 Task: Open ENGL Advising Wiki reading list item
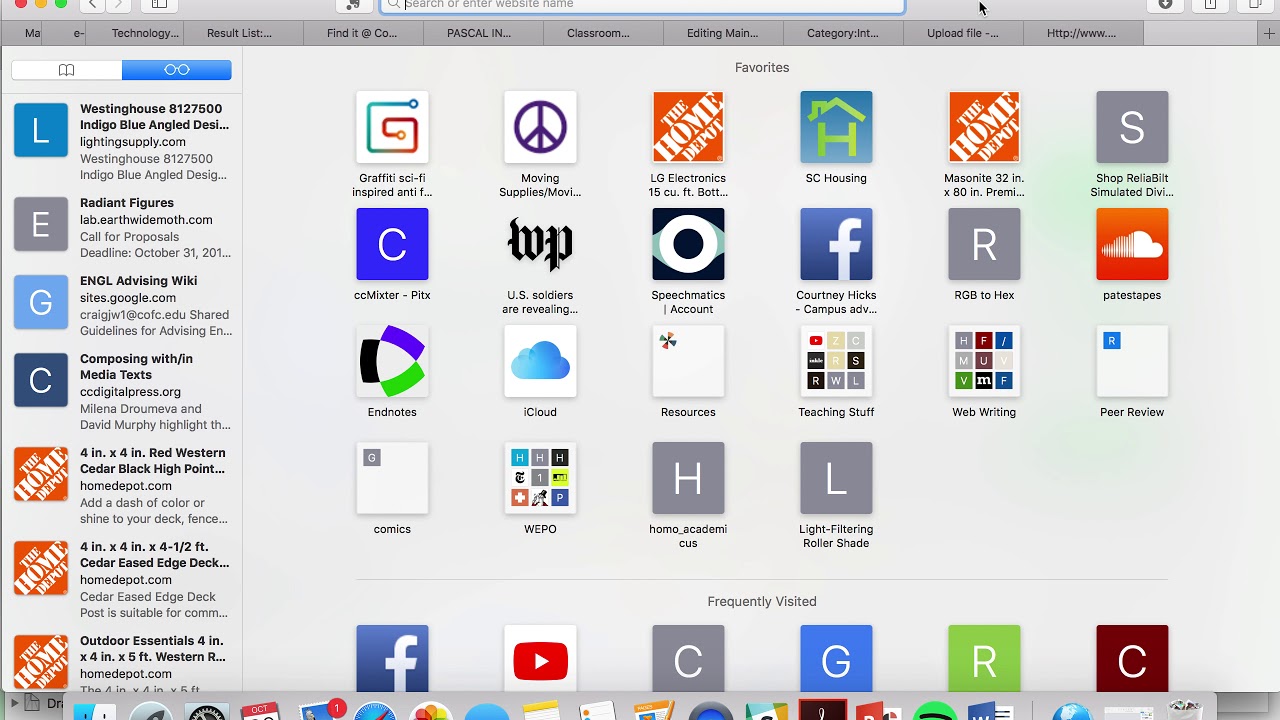click(122, 305)
